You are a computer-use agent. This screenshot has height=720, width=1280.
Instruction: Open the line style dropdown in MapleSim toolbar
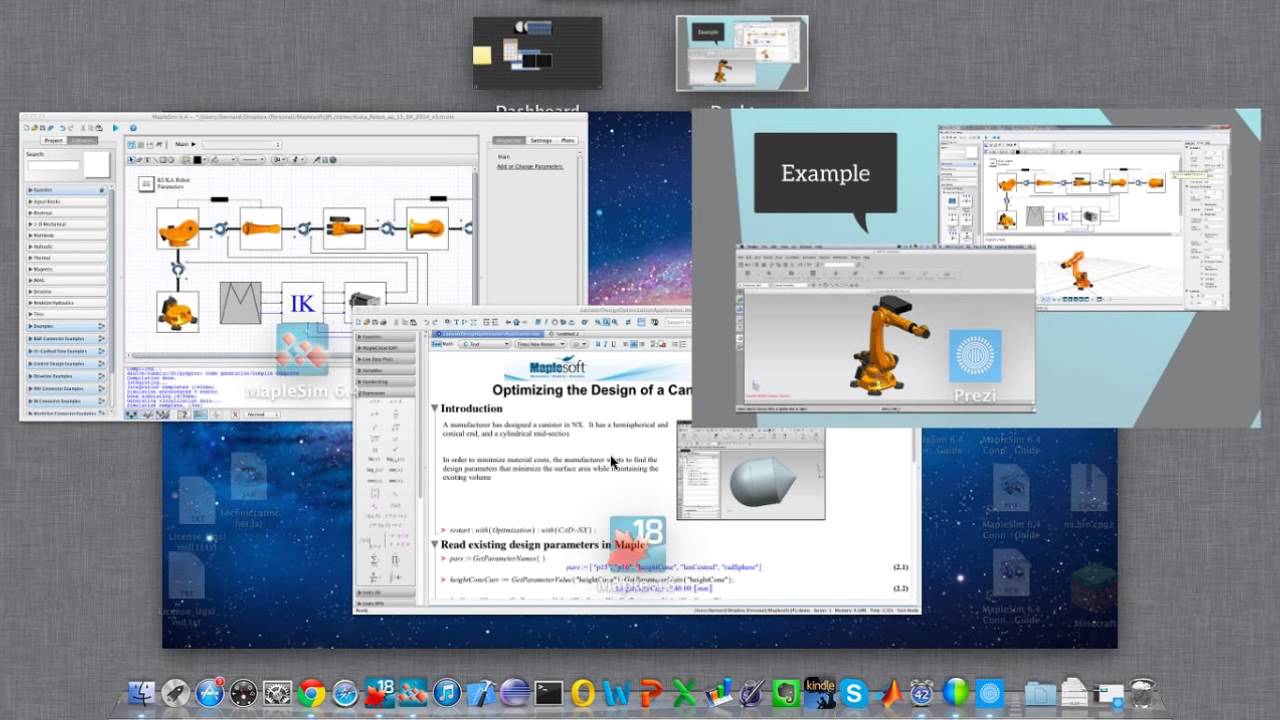click(252, 160)
